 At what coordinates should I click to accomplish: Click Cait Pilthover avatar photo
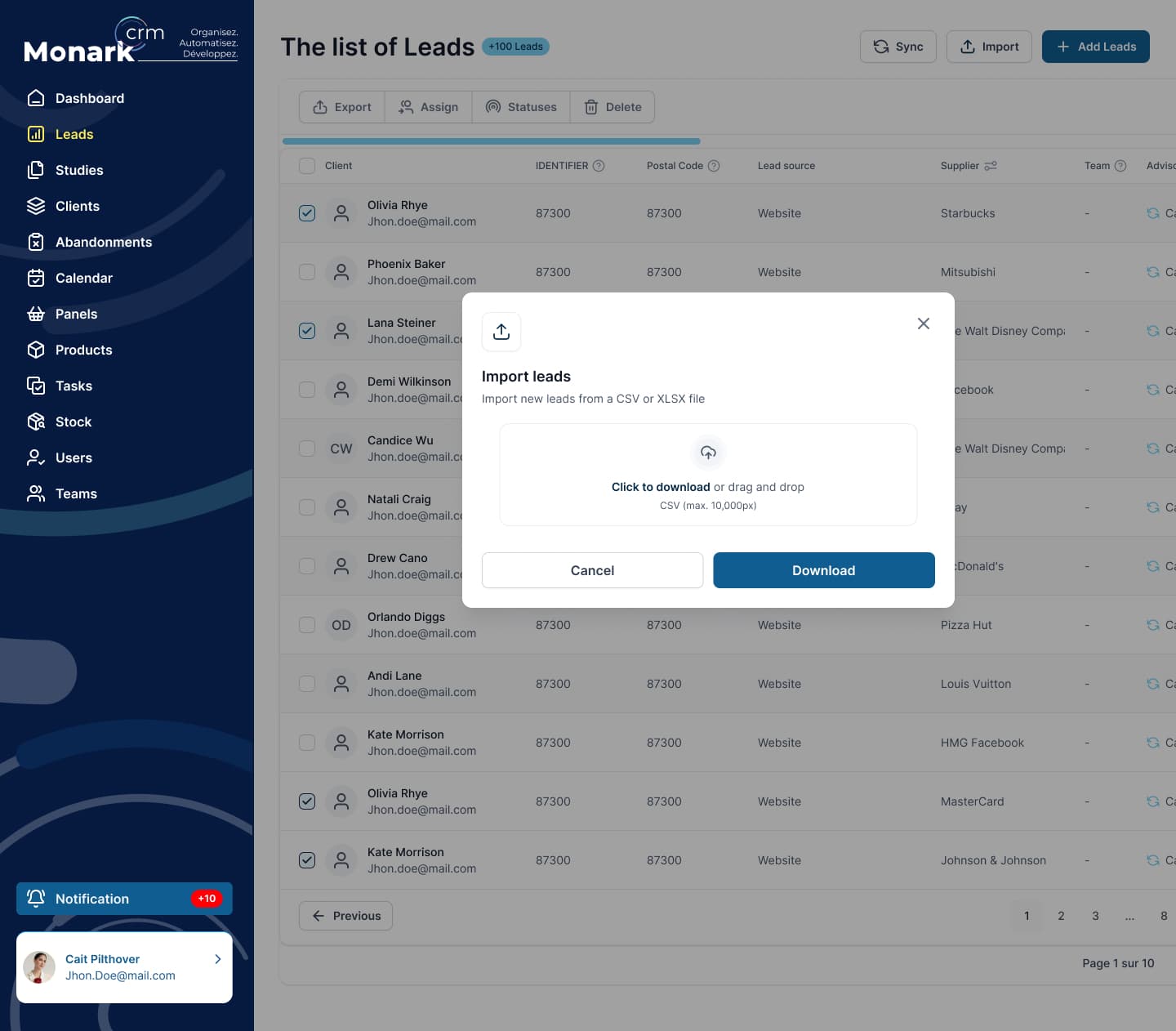click(39, 967)
